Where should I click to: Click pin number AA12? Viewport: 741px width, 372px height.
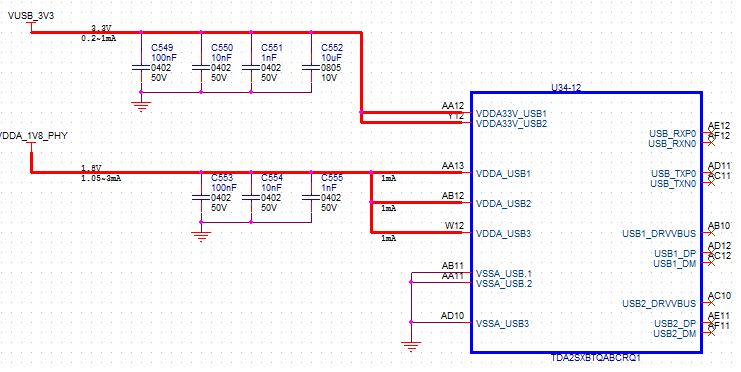click(453, 105)
